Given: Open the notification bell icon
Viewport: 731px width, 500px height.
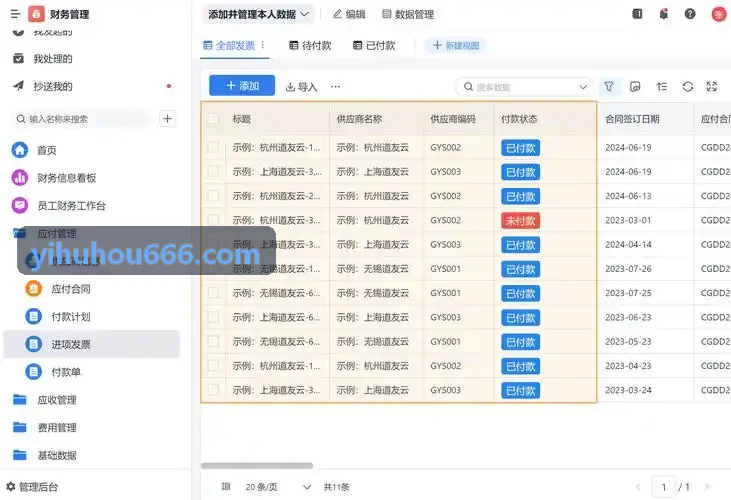Looking at the screenshot, I should click(663, 14).
